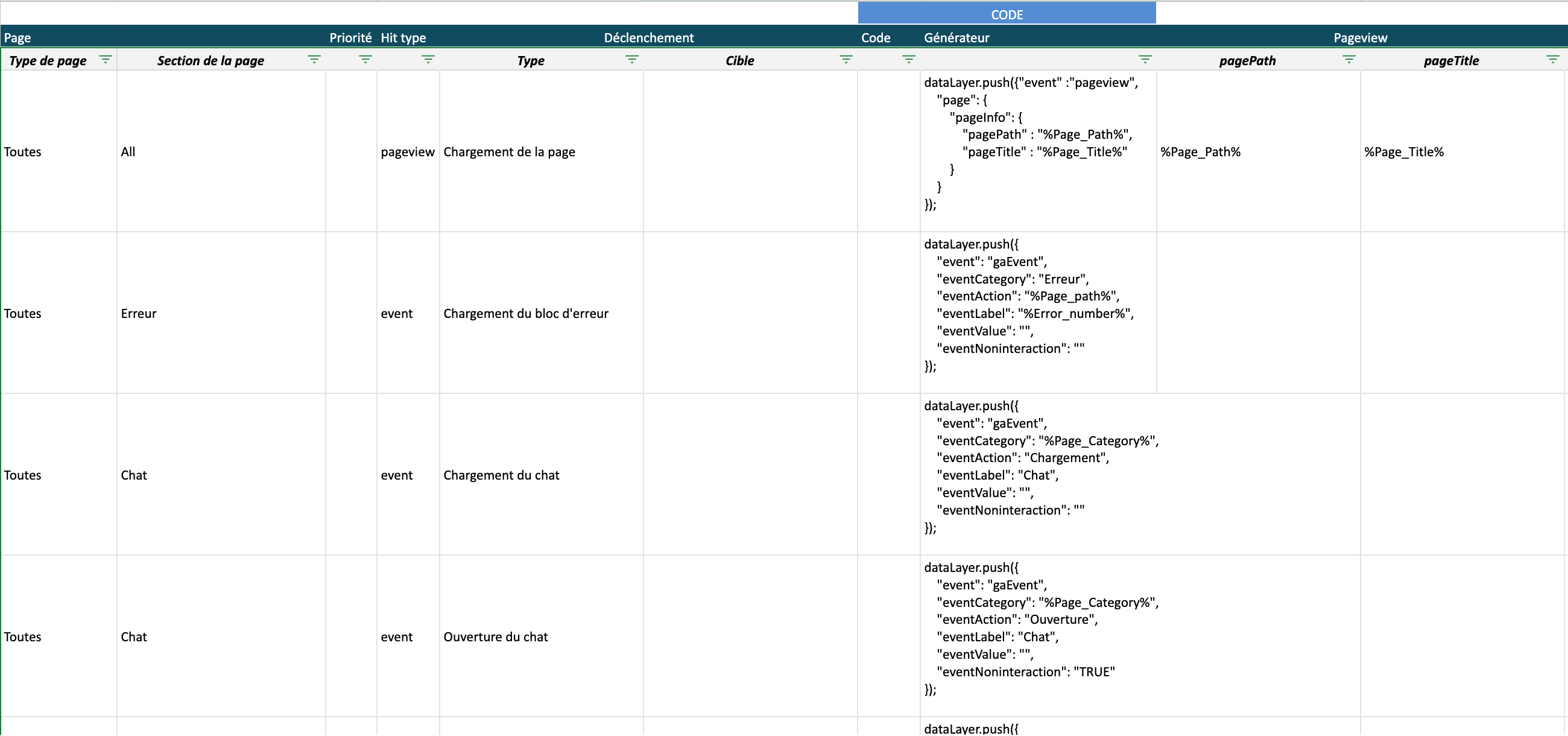Click the pageTitle column label
Viewport: 1568px width, 736px height.
(x=1451, y=61)
